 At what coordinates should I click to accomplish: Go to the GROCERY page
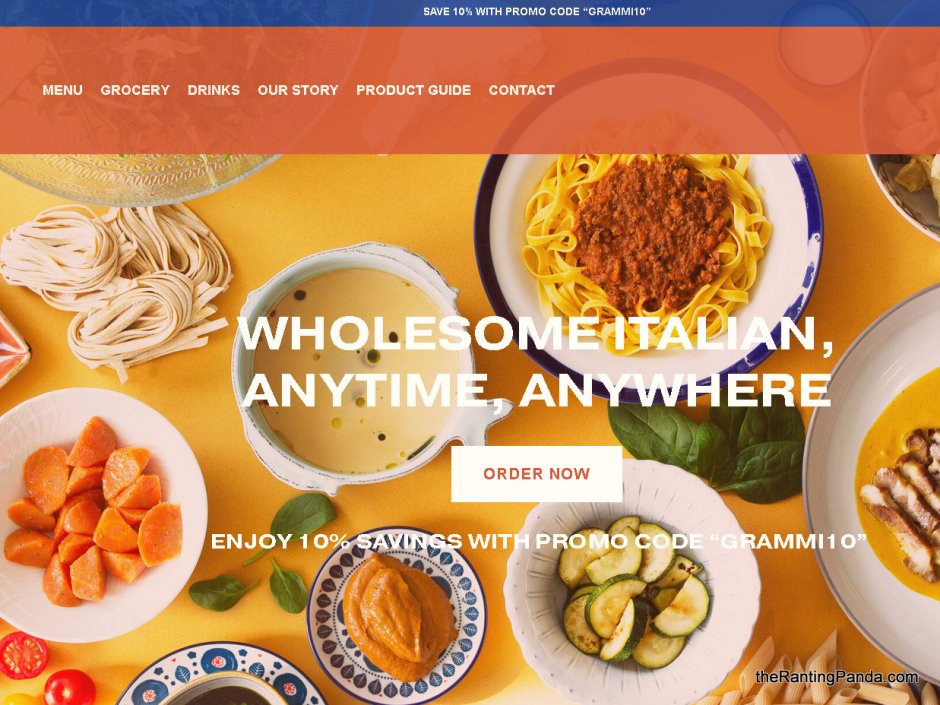point(135,90)
